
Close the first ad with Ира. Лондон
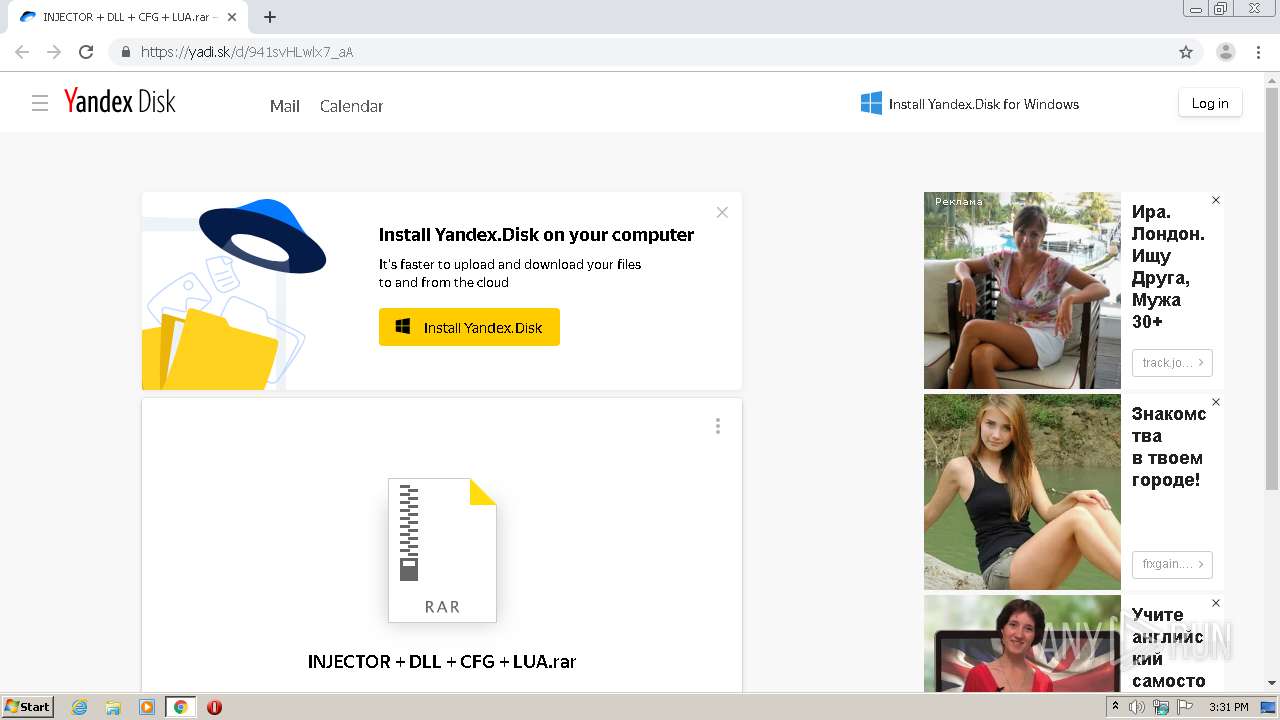pyautogui.click(x=1216, y=200)
